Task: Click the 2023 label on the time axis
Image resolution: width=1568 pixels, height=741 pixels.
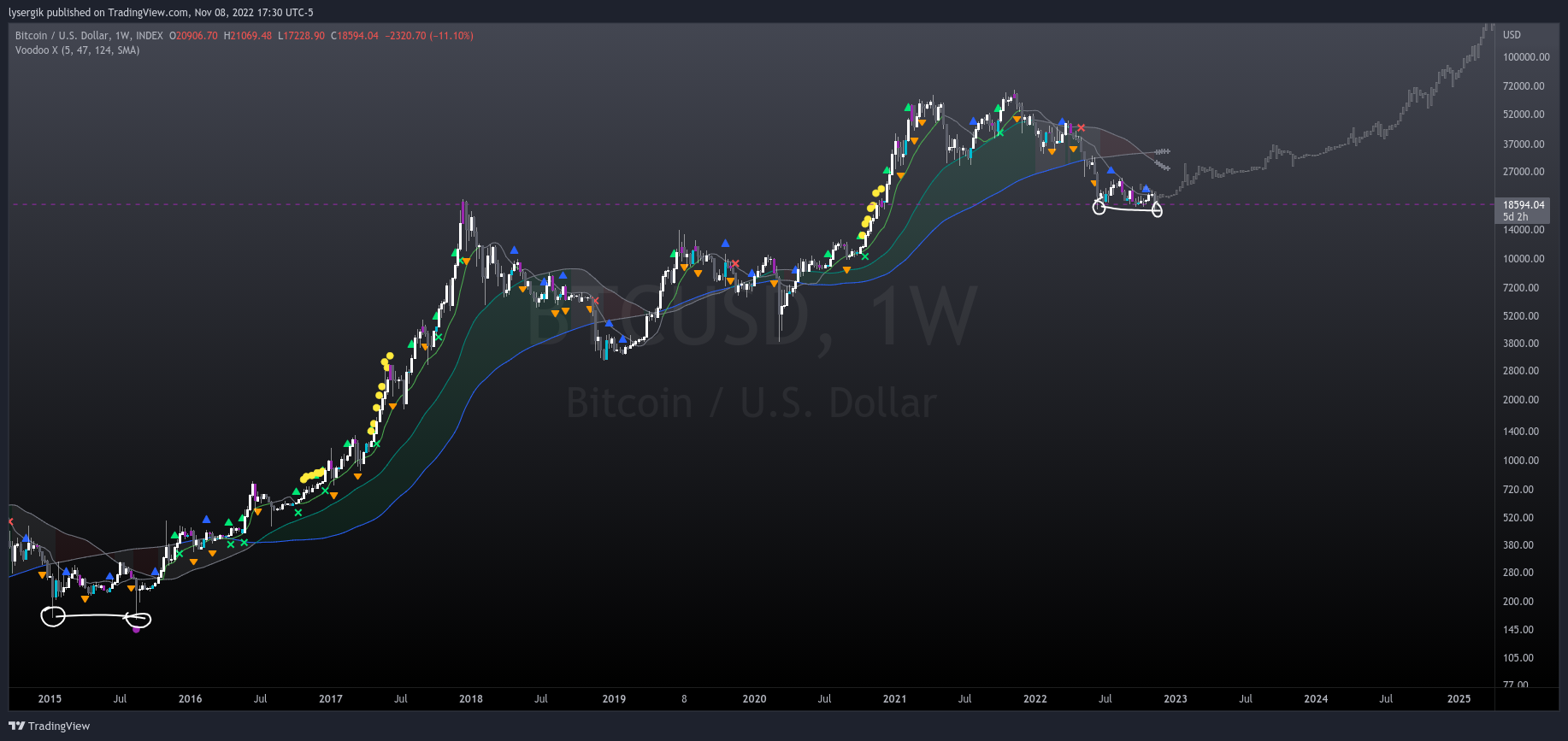Action: point(1176,699)
